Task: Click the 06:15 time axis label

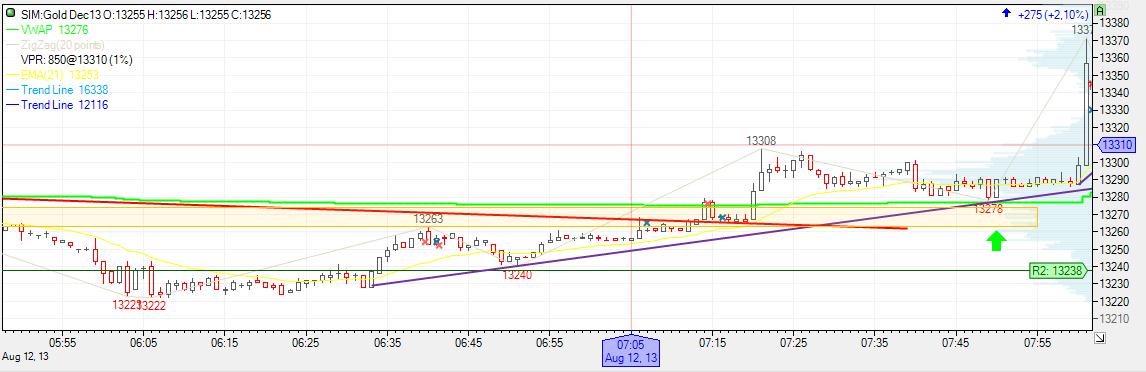Action: pyautogui.click(x=224, y=342)
